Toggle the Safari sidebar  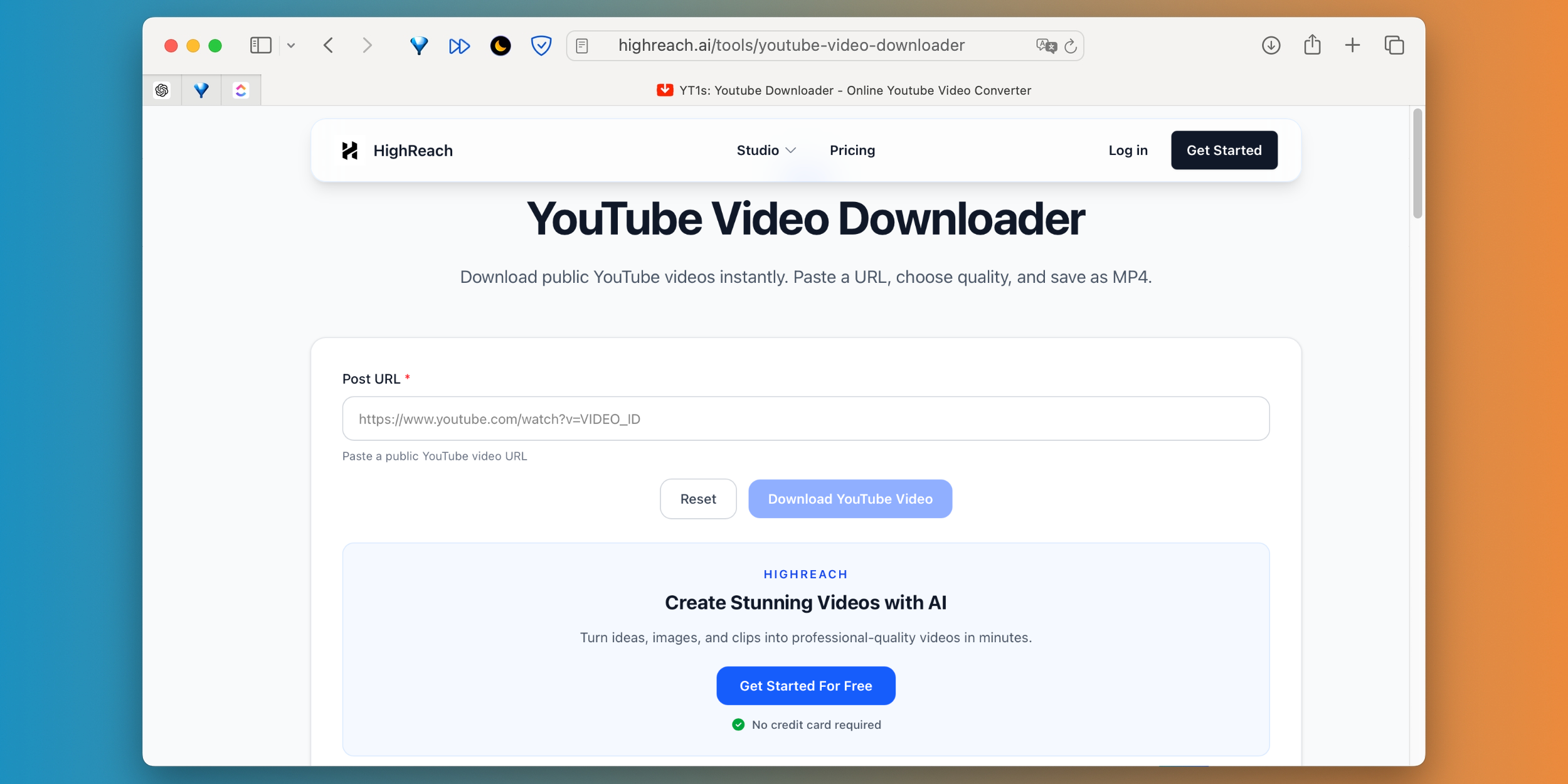click(x=260, y=45)
